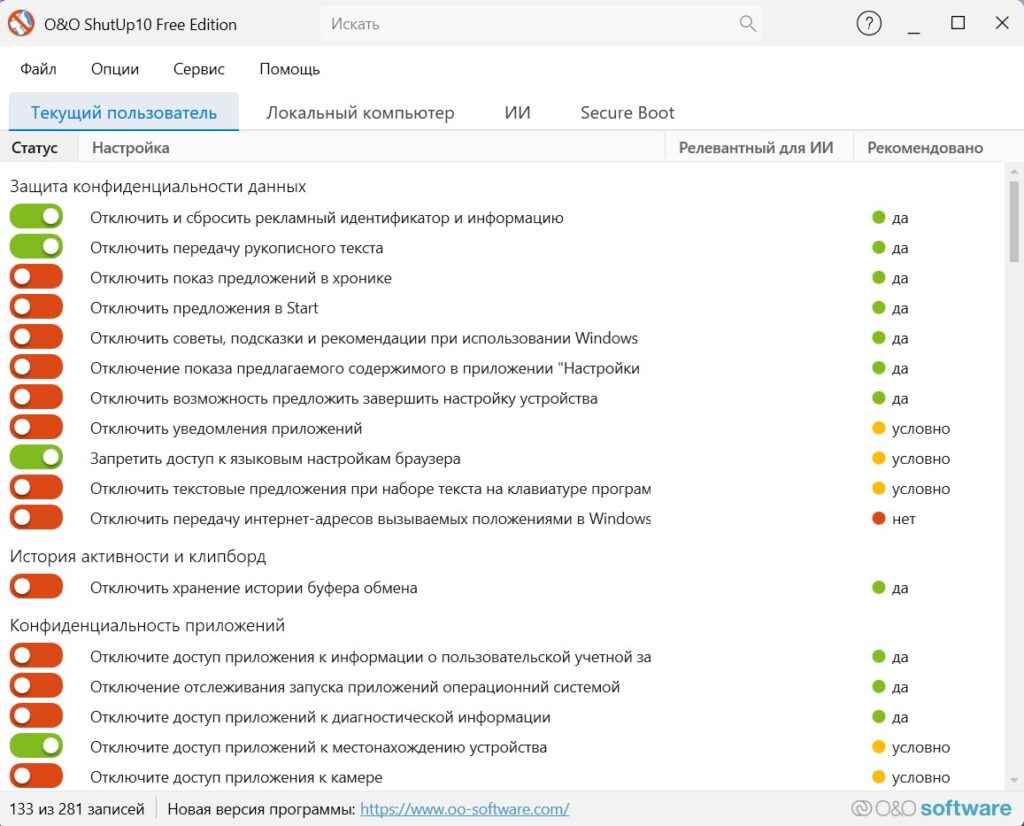Viewport: 1024px width, 826px height.
Task: Enable clipboard history storage disabling switch
Action: point(36,586)
